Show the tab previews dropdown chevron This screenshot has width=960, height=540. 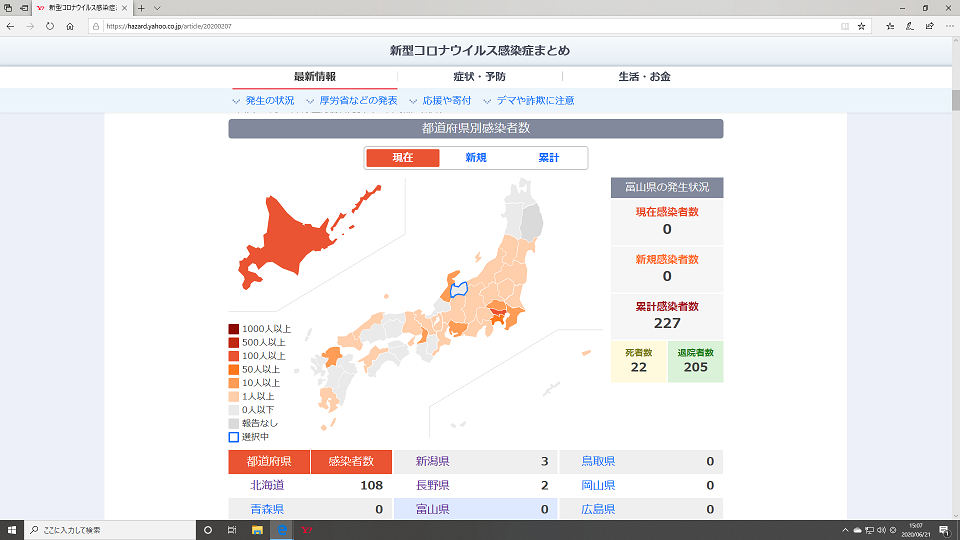point(157,8)
